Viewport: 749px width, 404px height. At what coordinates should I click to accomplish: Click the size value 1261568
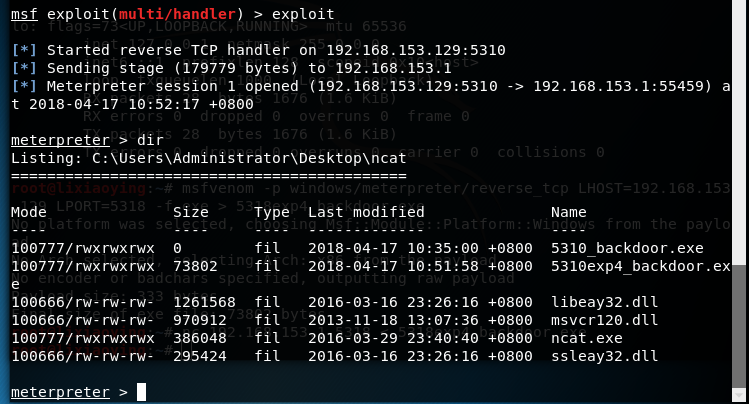coord(204,302)
